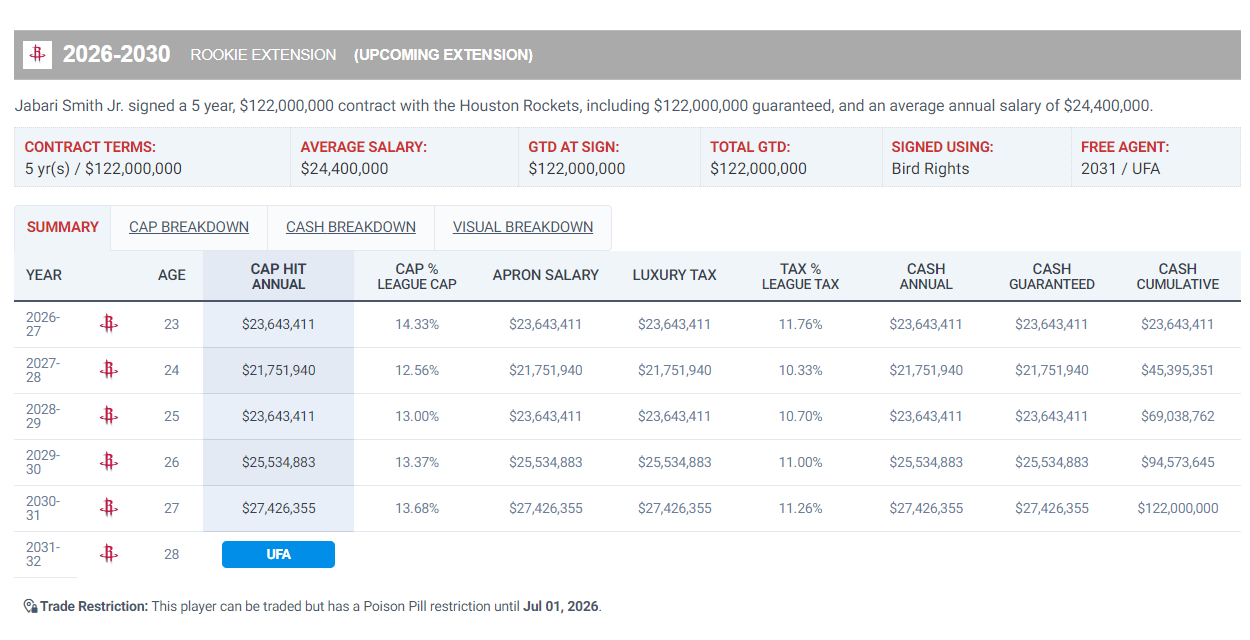
Task: Click the trade restriction tag icon
Action: [x=30, y=606]
